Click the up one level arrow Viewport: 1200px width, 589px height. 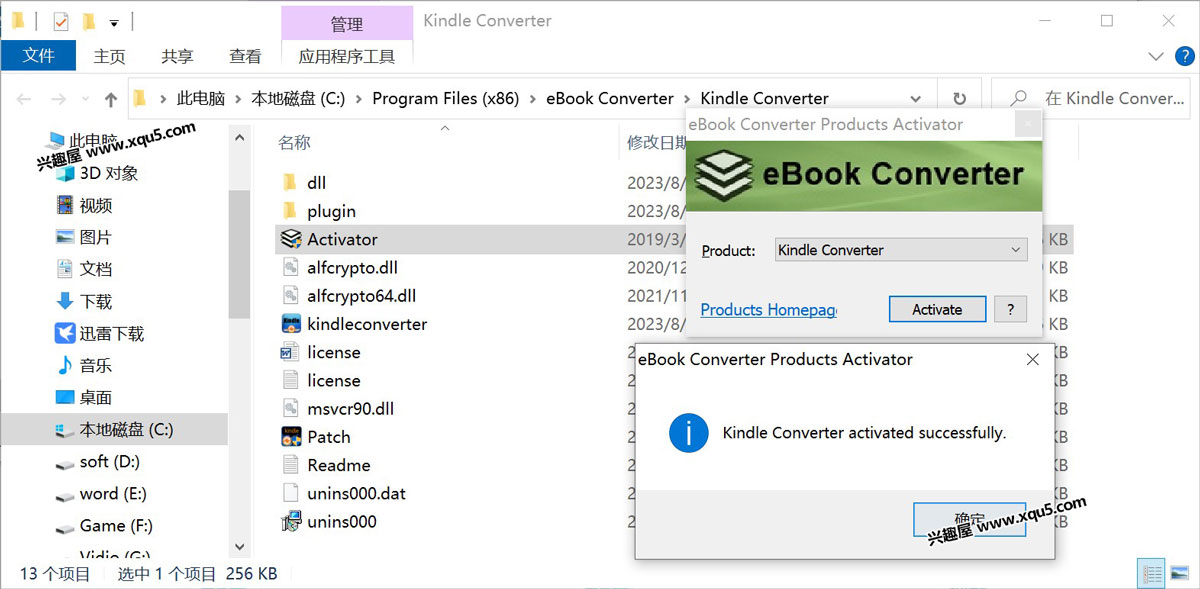[x=111, y=99]
